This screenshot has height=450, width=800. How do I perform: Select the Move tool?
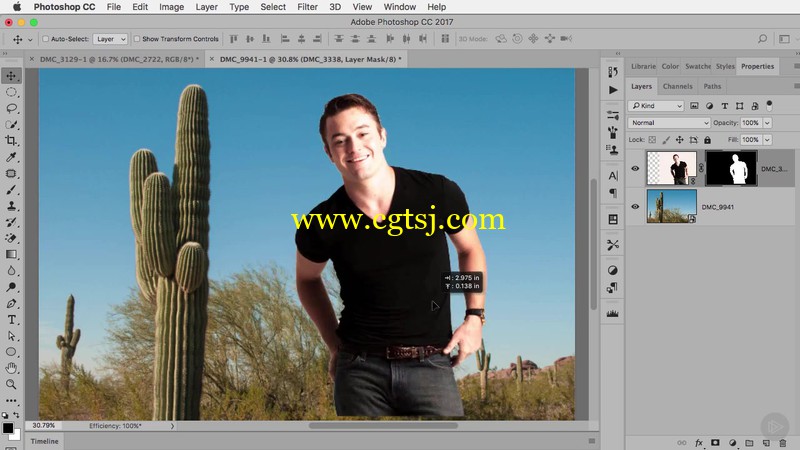click(x=11, y=76)
